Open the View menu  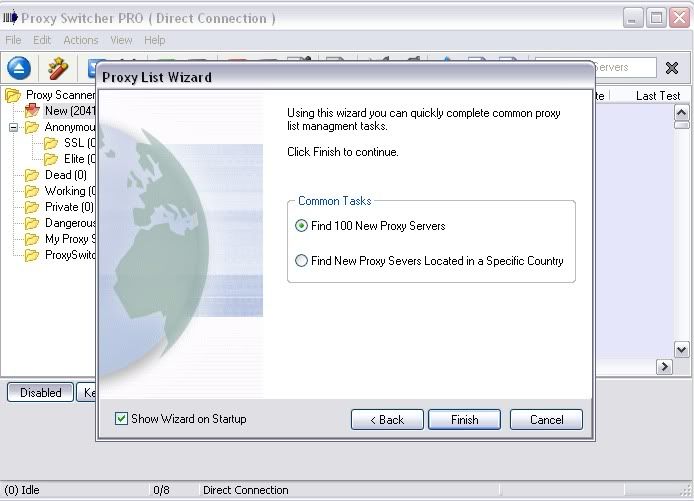[121, 40]
